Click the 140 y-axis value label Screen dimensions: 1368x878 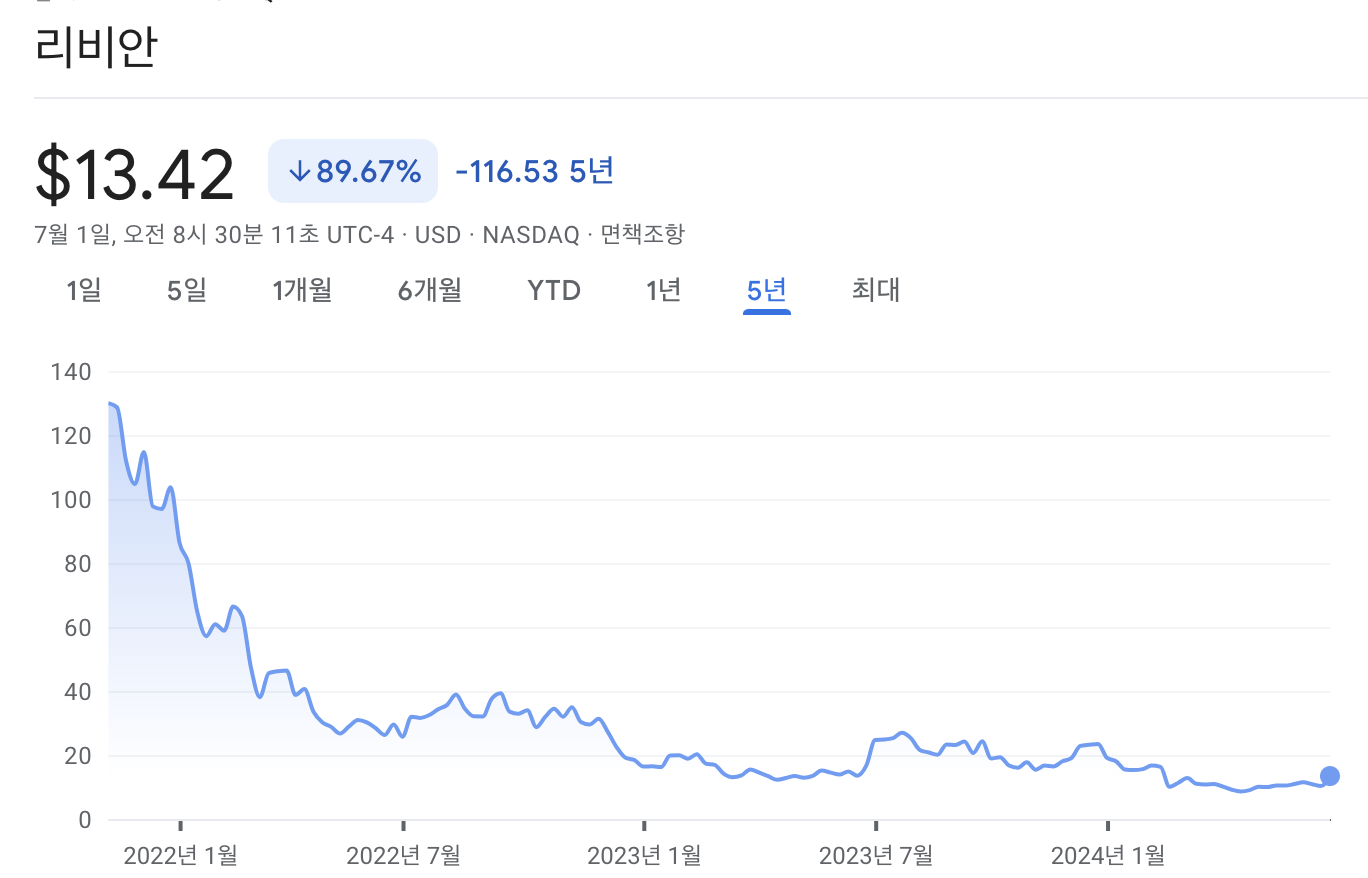point(70,372)
